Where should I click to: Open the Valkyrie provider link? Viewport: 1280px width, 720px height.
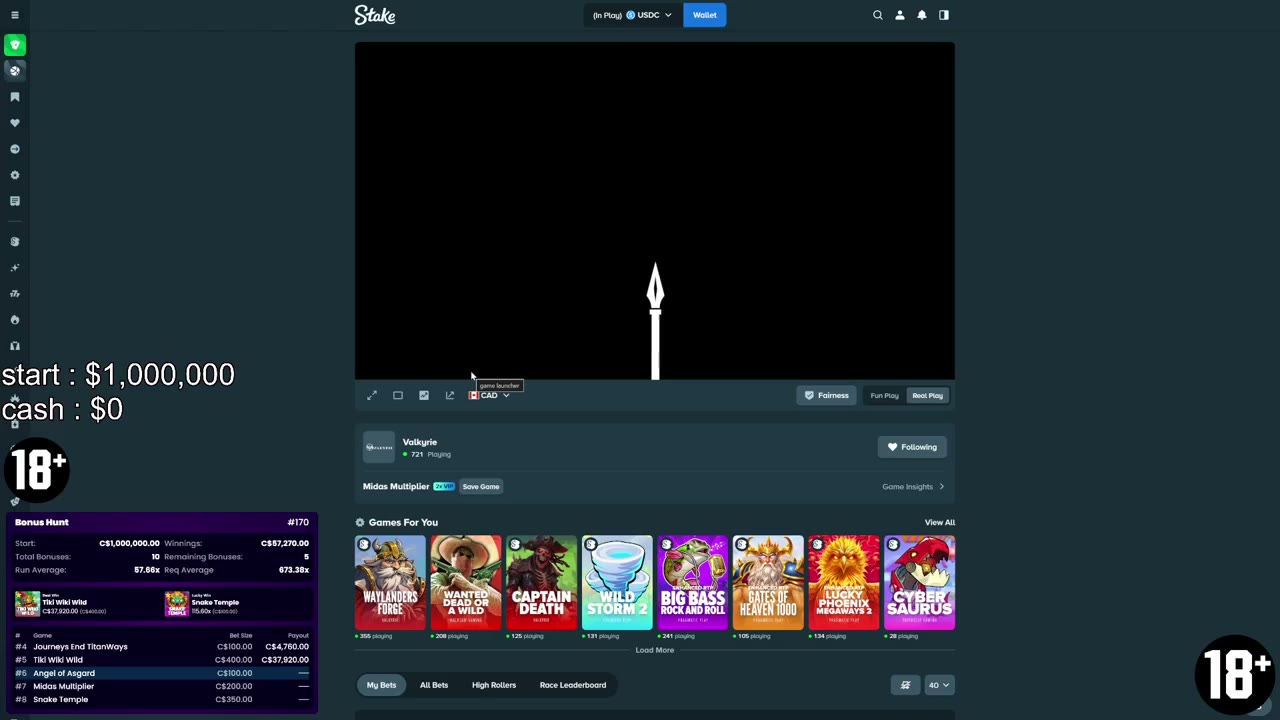click(x=420, y=442)
